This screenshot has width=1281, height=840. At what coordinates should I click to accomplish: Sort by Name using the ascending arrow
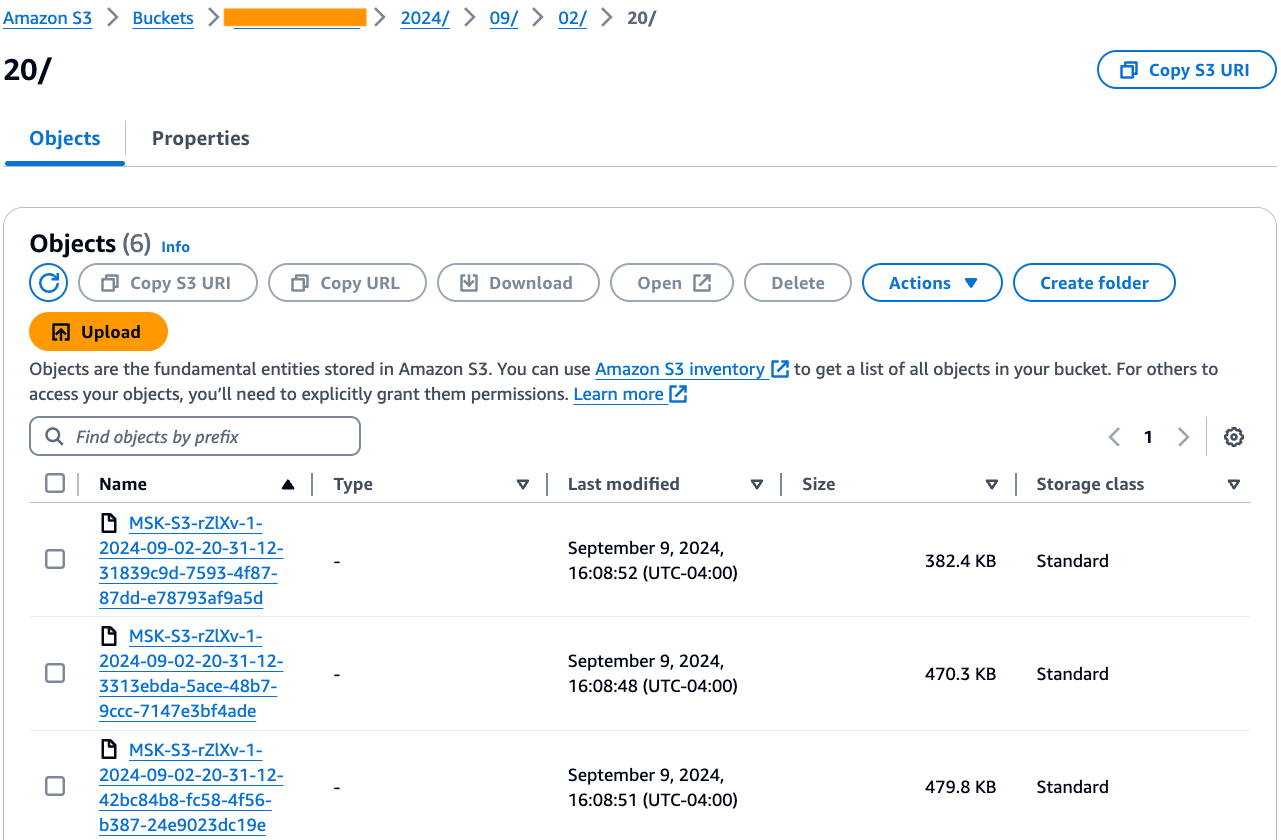(288, 484)
